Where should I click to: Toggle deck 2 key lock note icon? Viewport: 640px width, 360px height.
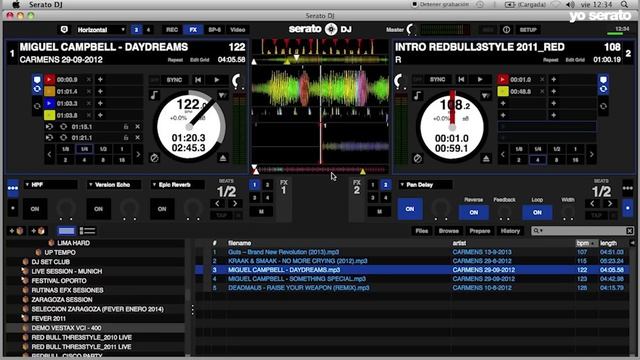click(x=417, y=96)
